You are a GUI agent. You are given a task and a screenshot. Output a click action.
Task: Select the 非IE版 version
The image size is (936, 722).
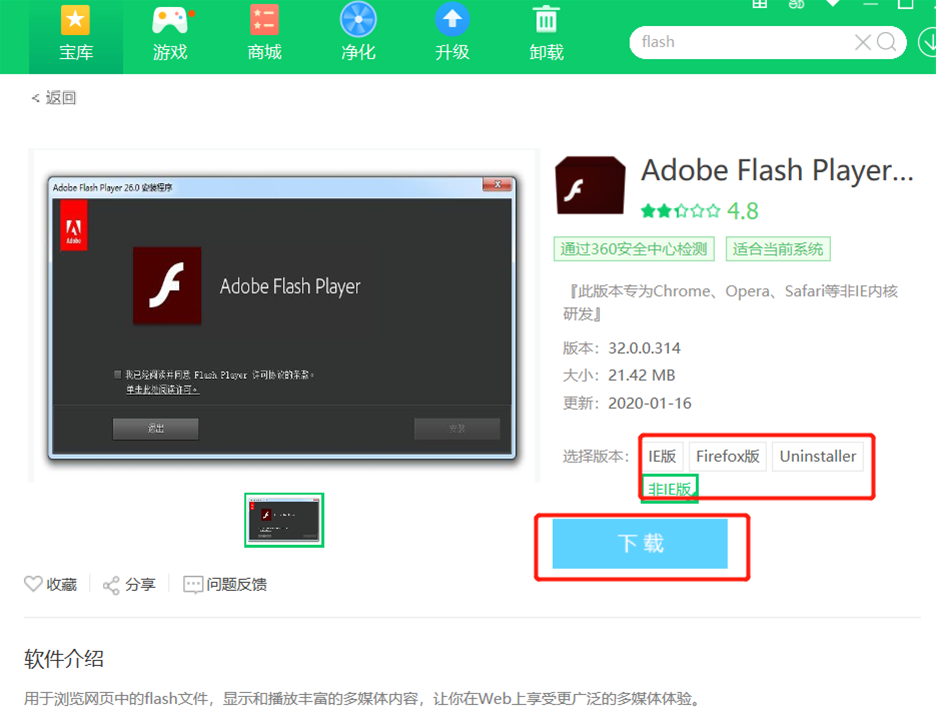669,489
